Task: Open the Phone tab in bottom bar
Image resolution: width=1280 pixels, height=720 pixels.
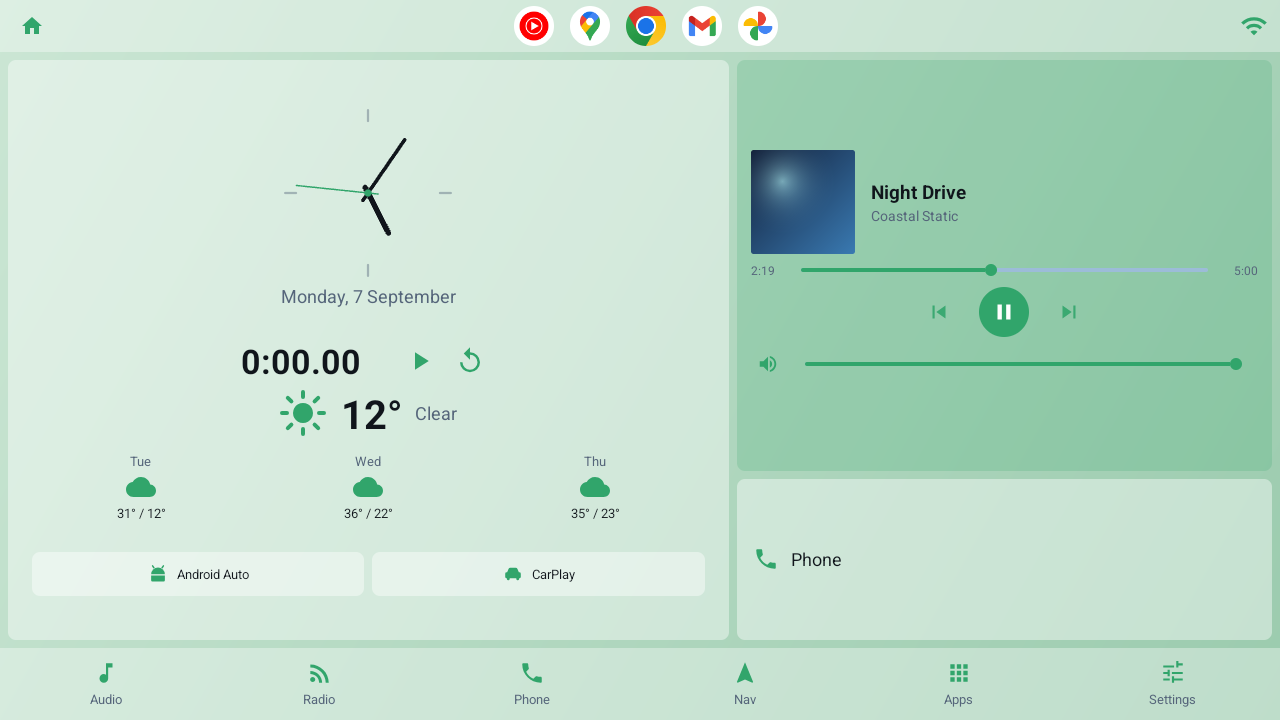Action: pyautogui.click(x=532, y=684)
